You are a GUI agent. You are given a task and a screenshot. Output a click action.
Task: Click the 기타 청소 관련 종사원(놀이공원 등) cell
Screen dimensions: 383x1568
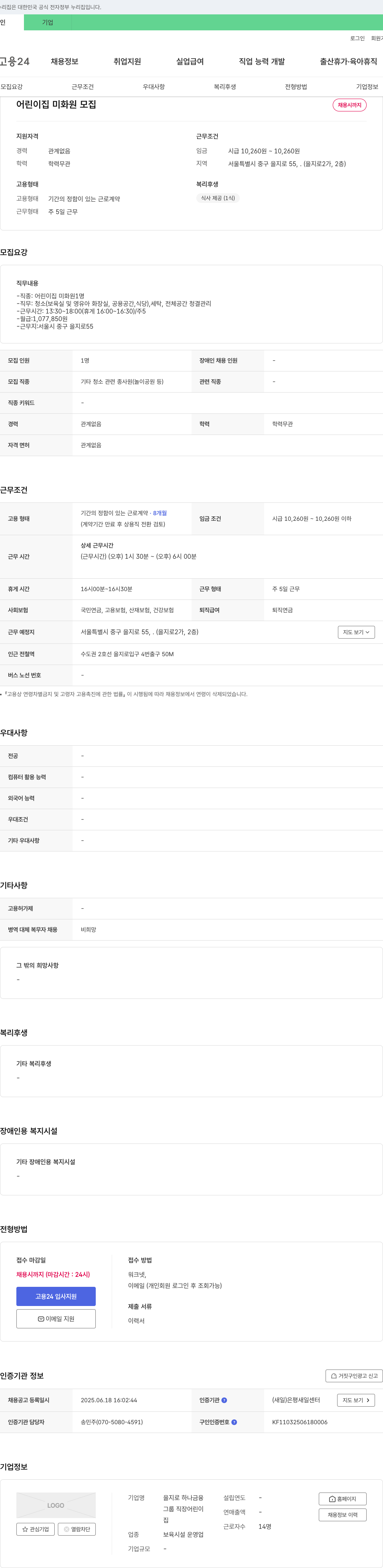[x=122, y=382]
